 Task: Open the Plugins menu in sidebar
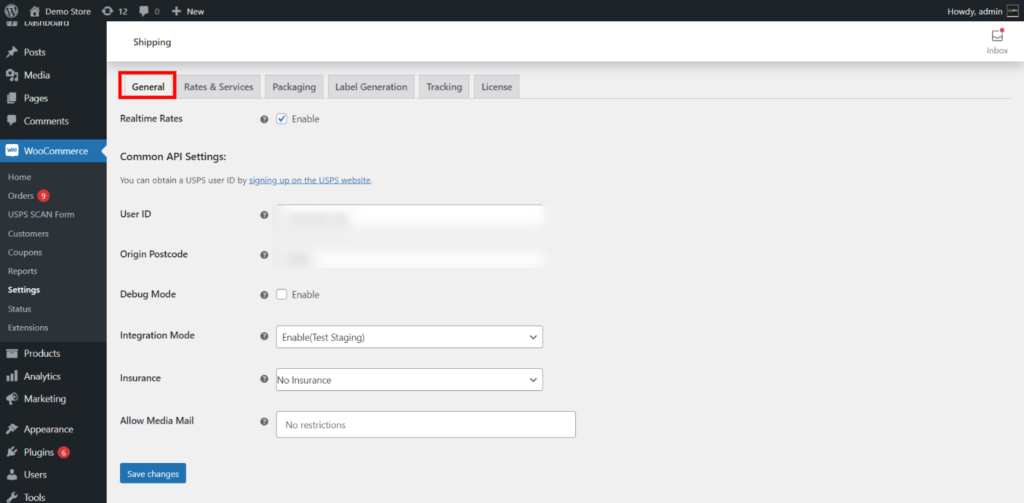coord(37,452)
